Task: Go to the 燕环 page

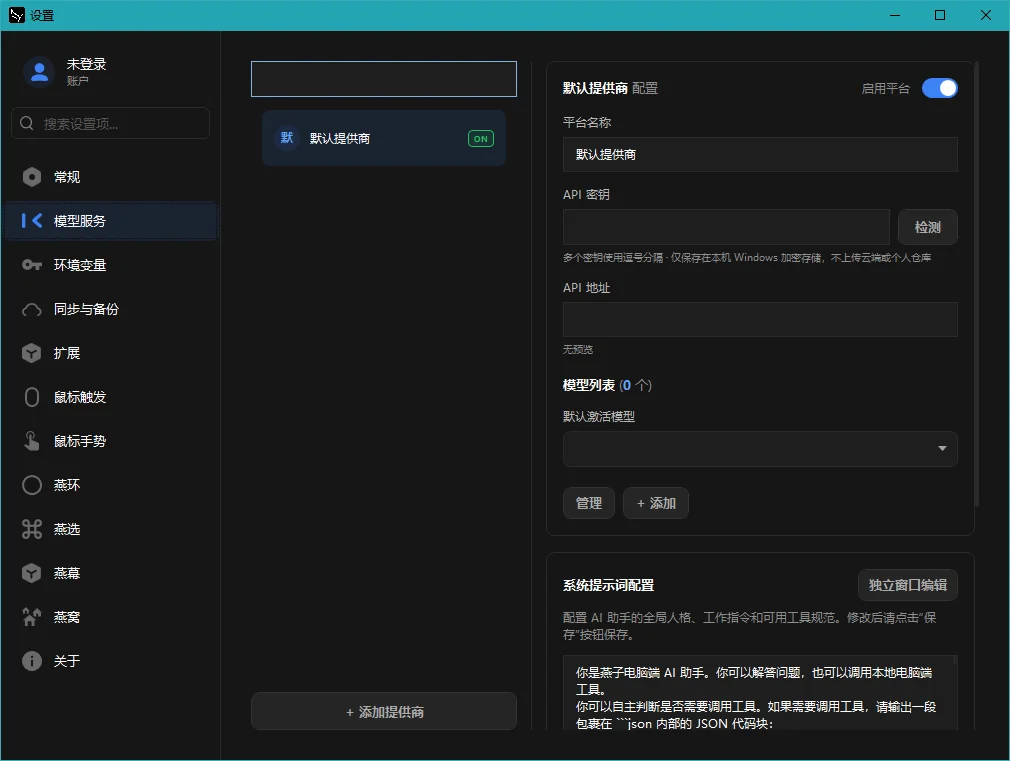Action: (x=111, y=485)
